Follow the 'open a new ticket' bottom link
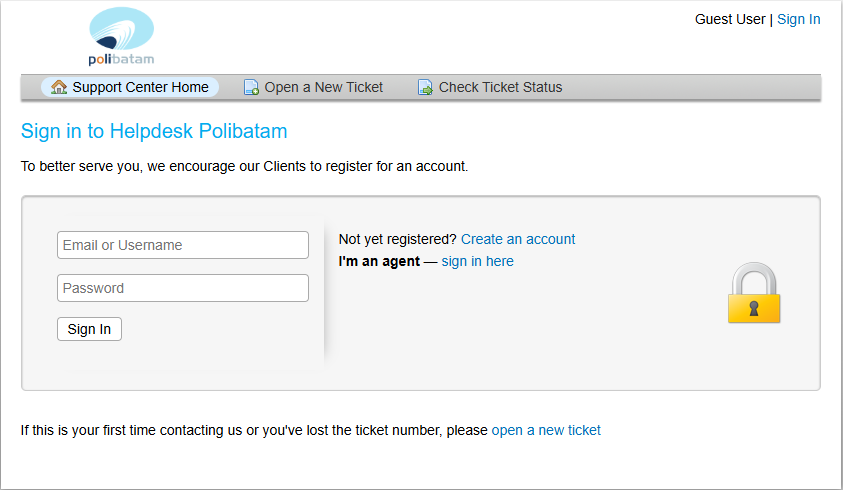 [546, 430]
